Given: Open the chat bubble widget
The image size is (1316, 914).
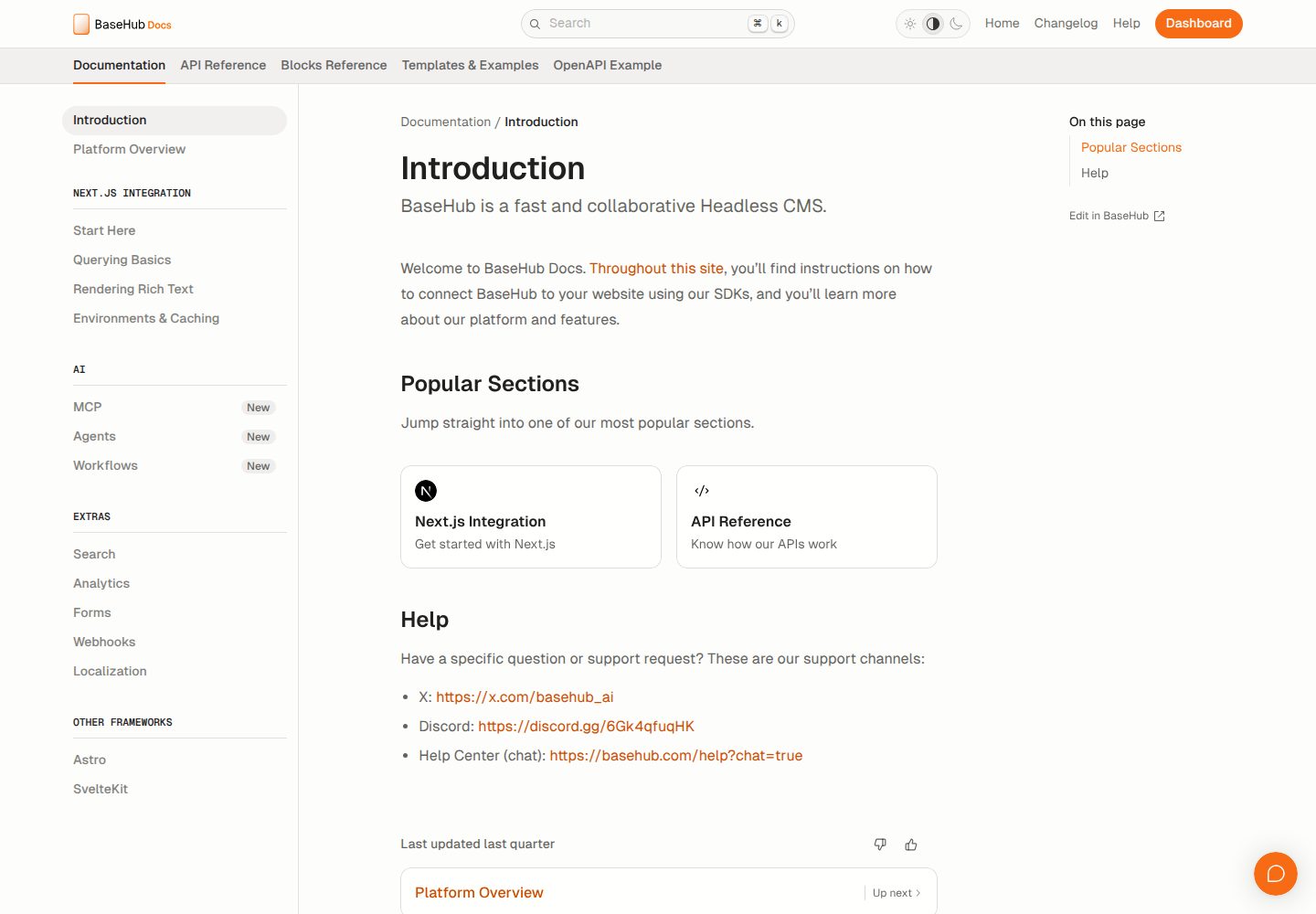Looking at the screenshot, I should click(x=1276, y=874).
